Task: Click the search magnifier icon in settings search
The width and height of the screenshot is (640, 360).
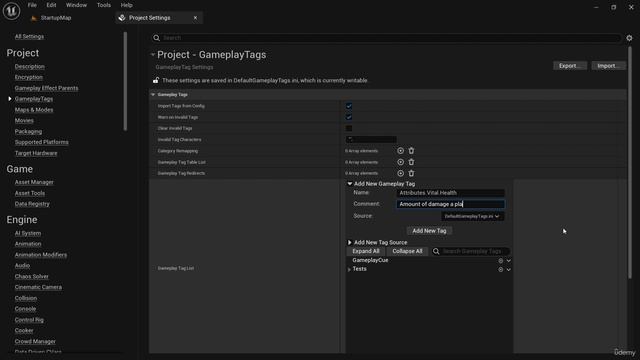Action: click(156, 38)
